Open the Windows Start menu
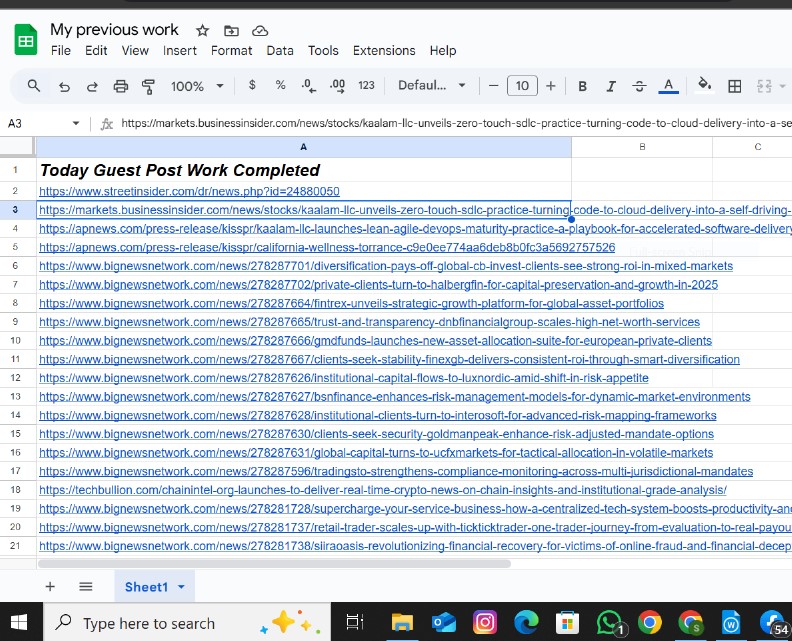This screenshot has width=792, height=641. click(x=19, y=622)
